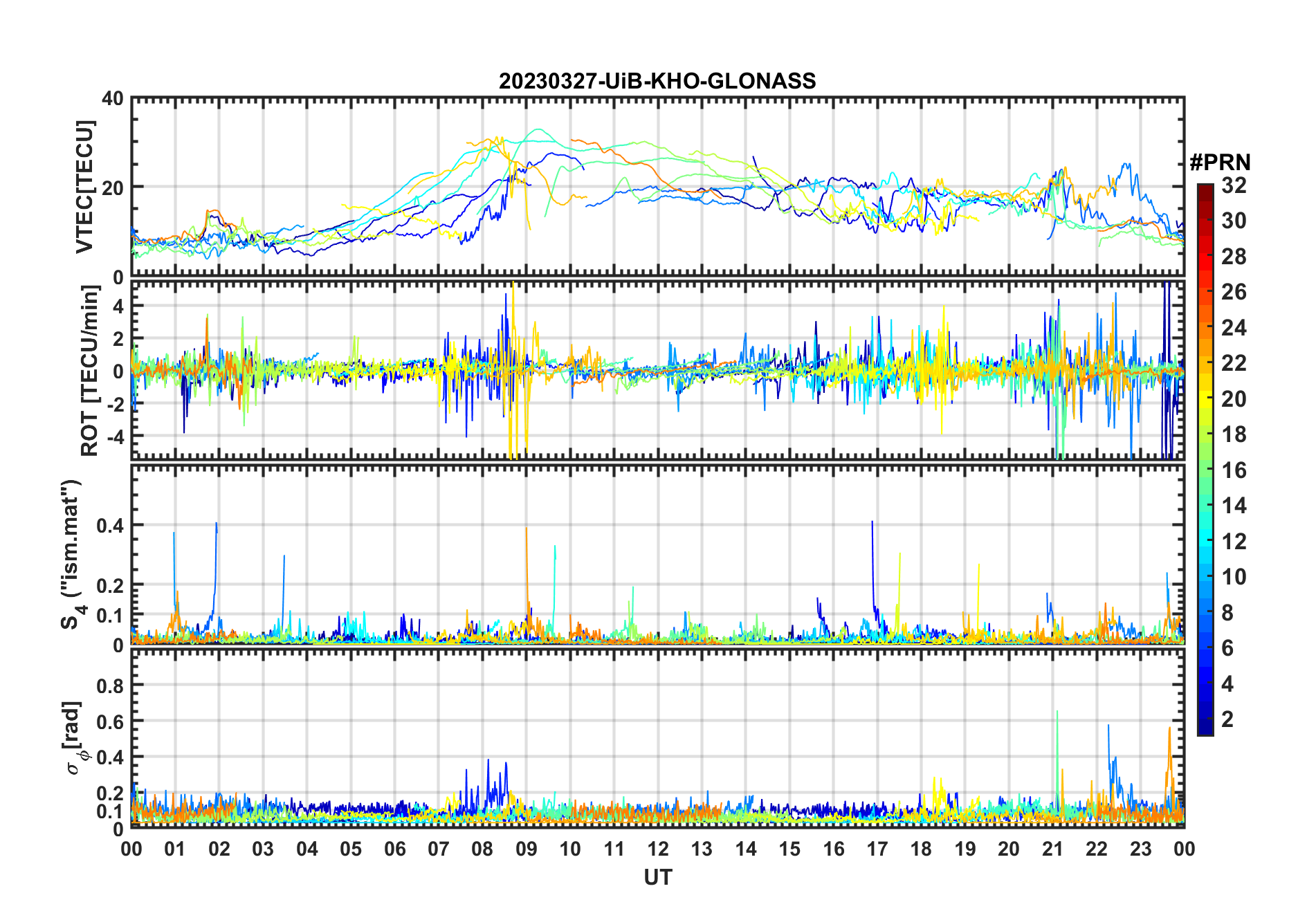
Task: Click x-axis tick label 03
Action: click(x=263, y=849)
